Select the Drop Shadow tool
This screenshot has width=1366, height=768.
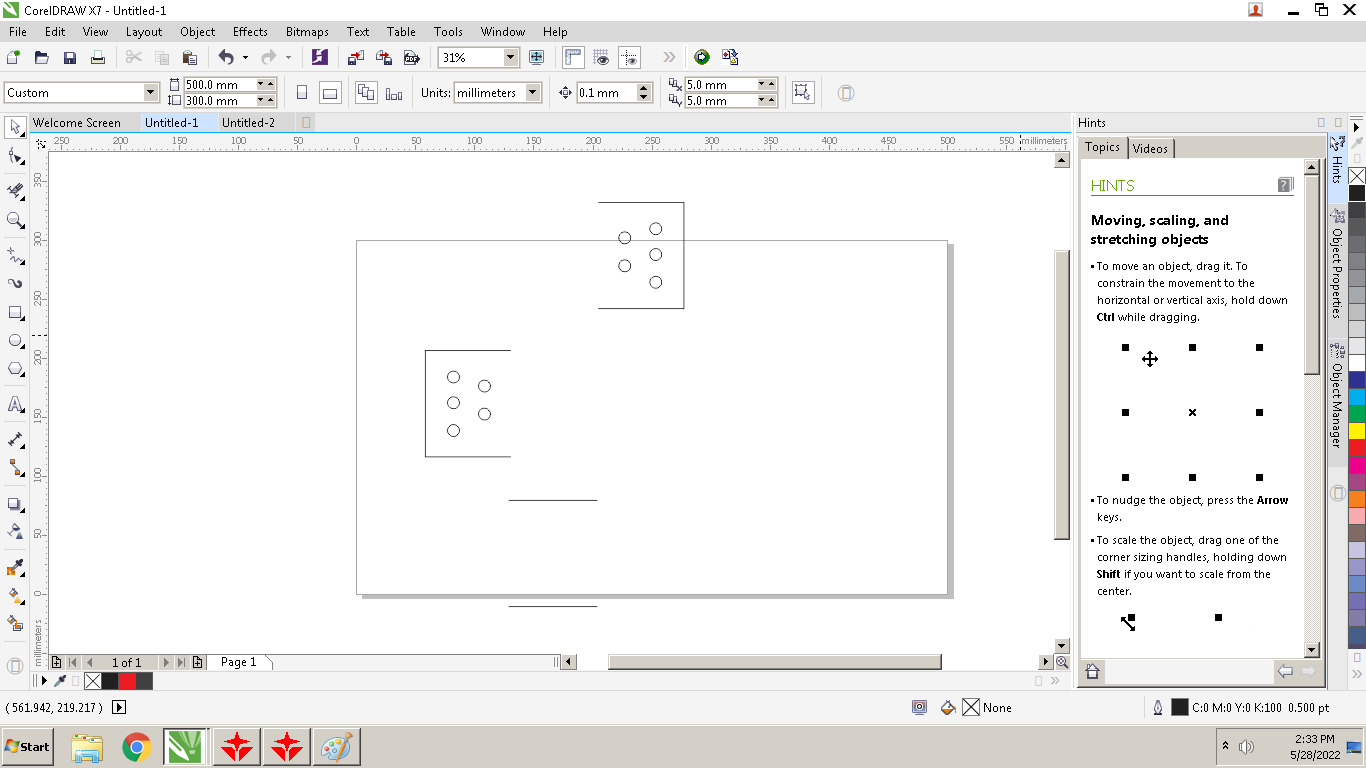15,504
